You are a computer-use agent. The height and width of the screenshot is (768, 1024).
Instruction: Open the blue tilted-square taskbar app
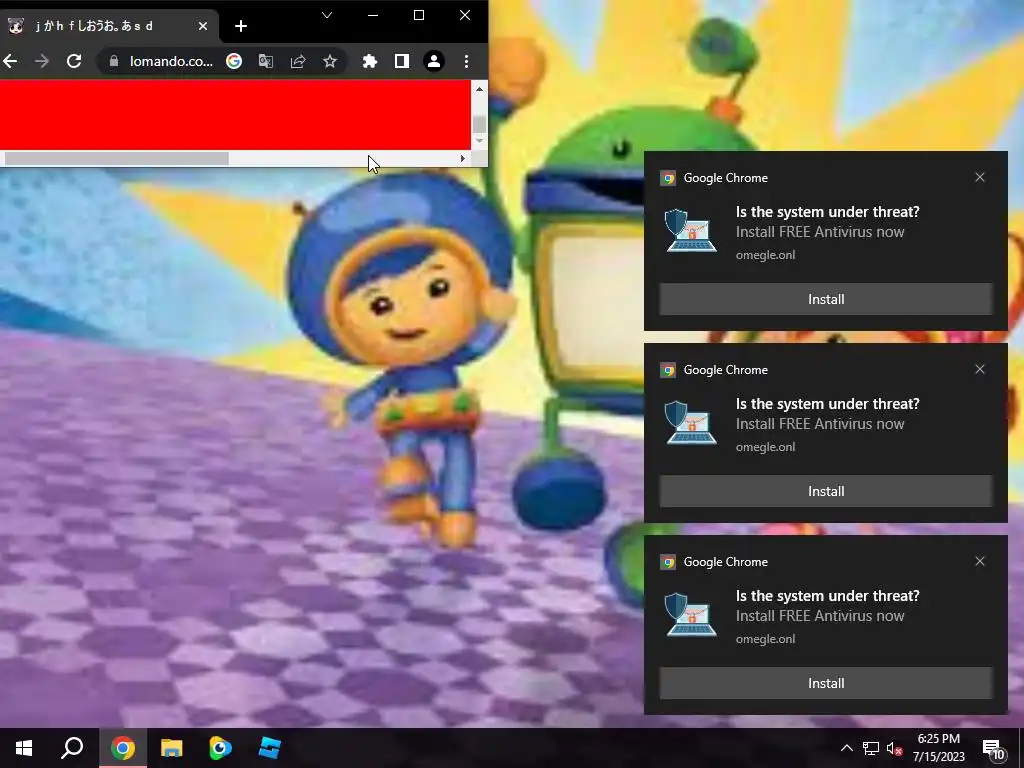click(x=269, y=748)
